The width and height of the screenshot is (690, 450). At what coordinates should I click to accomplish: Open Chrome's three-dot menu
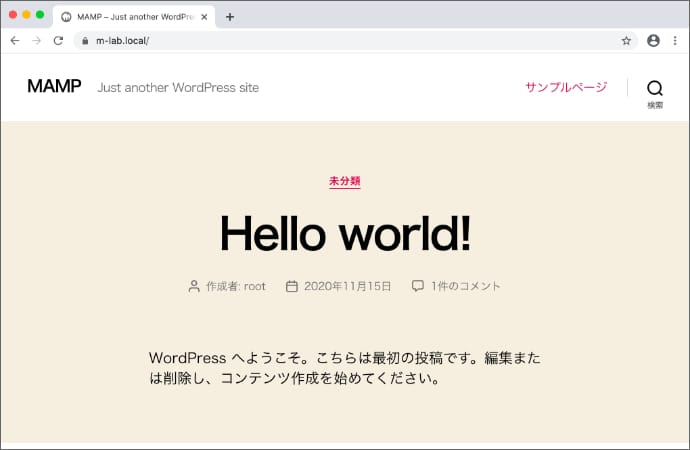click(x=675, y=41)
